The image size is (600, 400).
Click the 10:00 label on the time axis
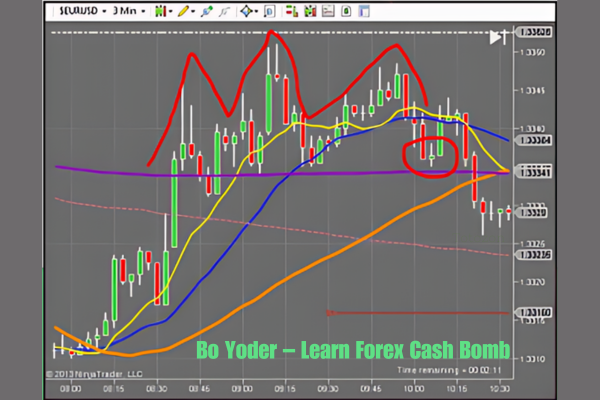(414, 389)
